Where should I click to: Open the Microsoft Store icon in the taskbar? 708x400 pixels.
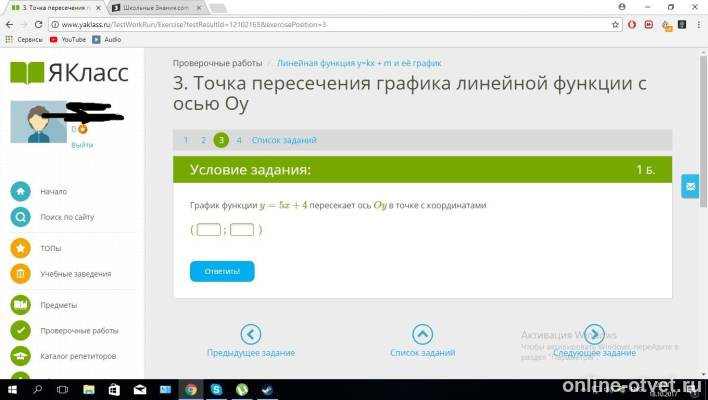point(114,389)
